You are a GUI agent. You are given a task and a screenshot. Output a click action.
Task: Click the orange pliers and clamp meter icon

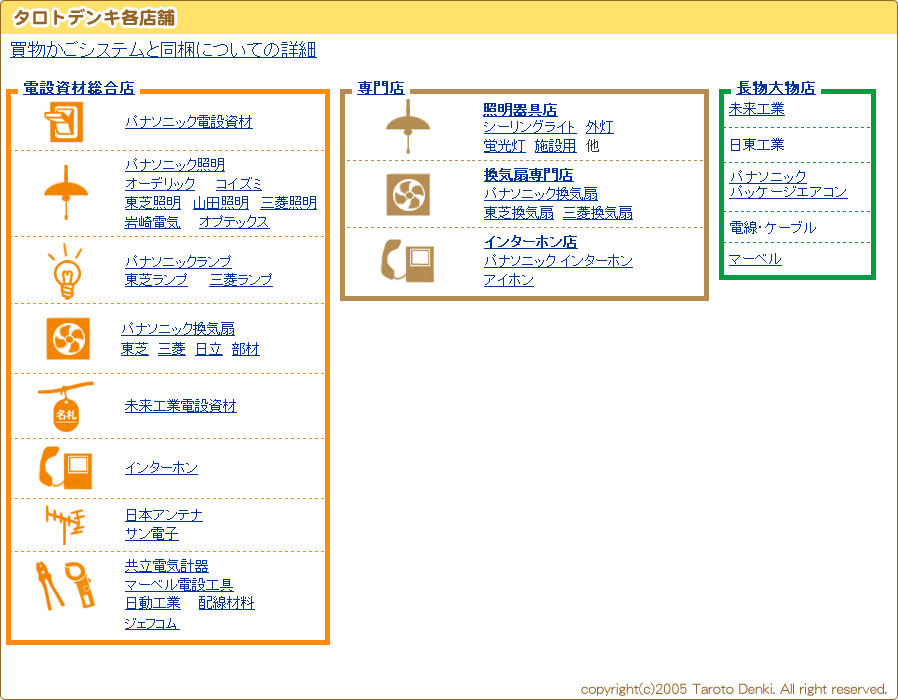pos(65,585)
